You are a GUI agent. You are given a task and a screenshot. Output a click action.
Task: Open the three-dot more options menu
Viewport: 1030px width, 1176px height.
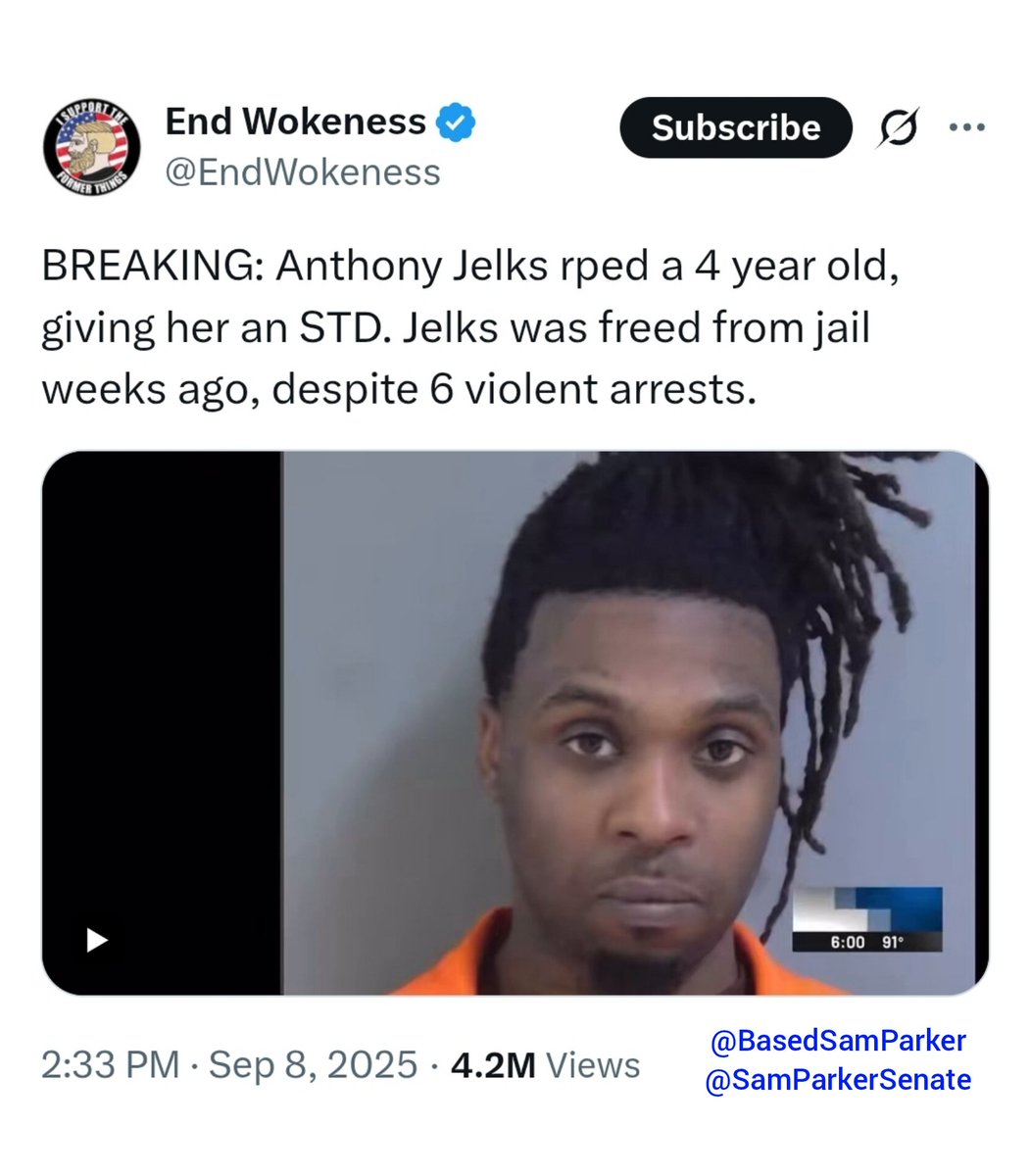[966, 127]
